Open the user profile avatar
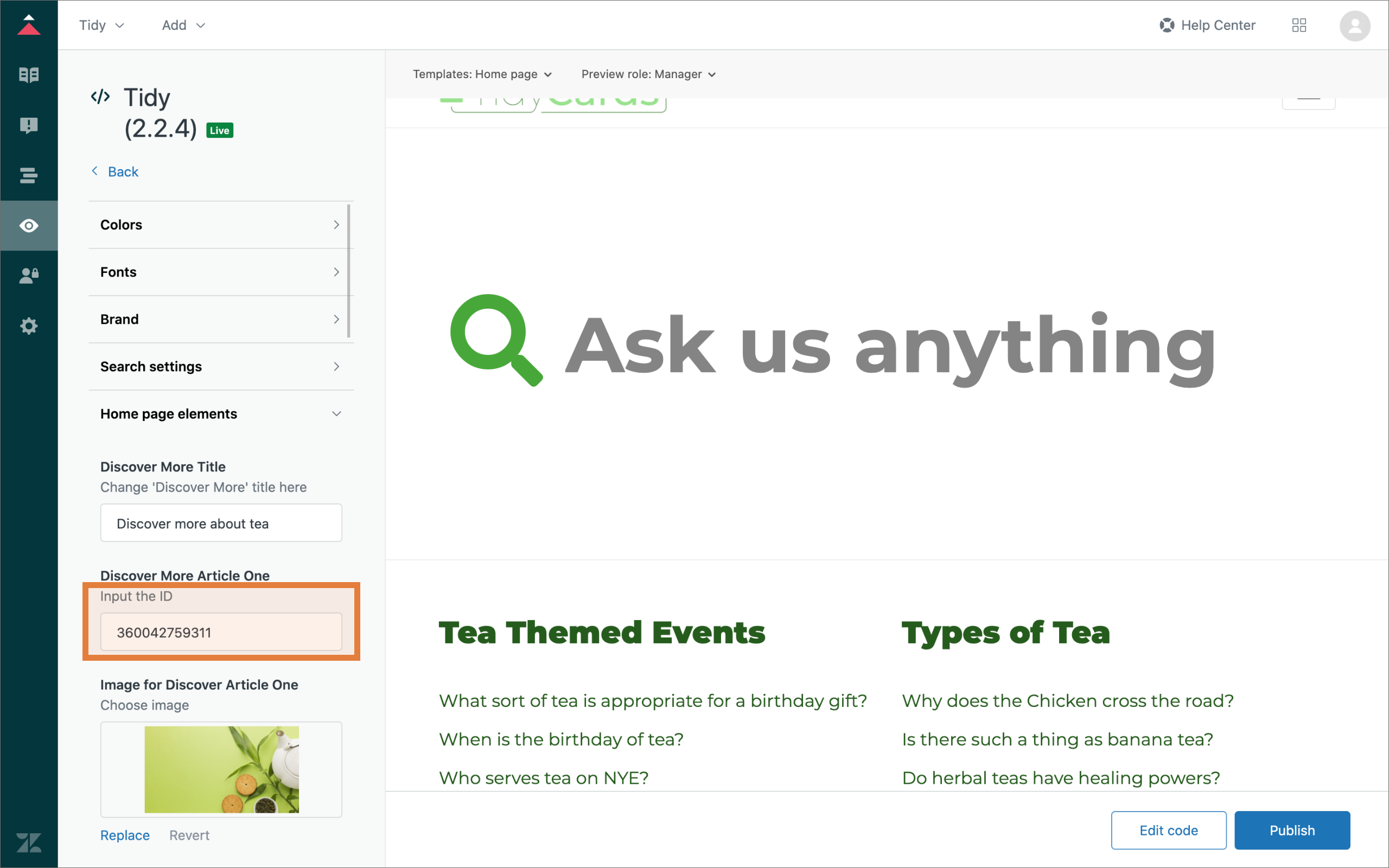Viewport: 1389px width, 868px height. [x=1355, y=26]
